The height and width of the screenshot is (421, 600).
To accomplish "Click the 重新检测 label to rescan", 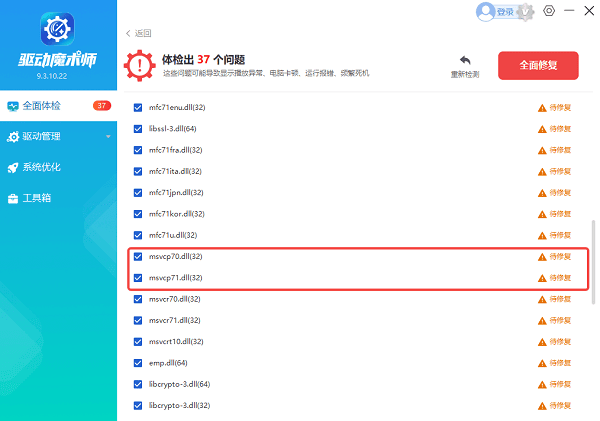I will [x=465, y=74].
